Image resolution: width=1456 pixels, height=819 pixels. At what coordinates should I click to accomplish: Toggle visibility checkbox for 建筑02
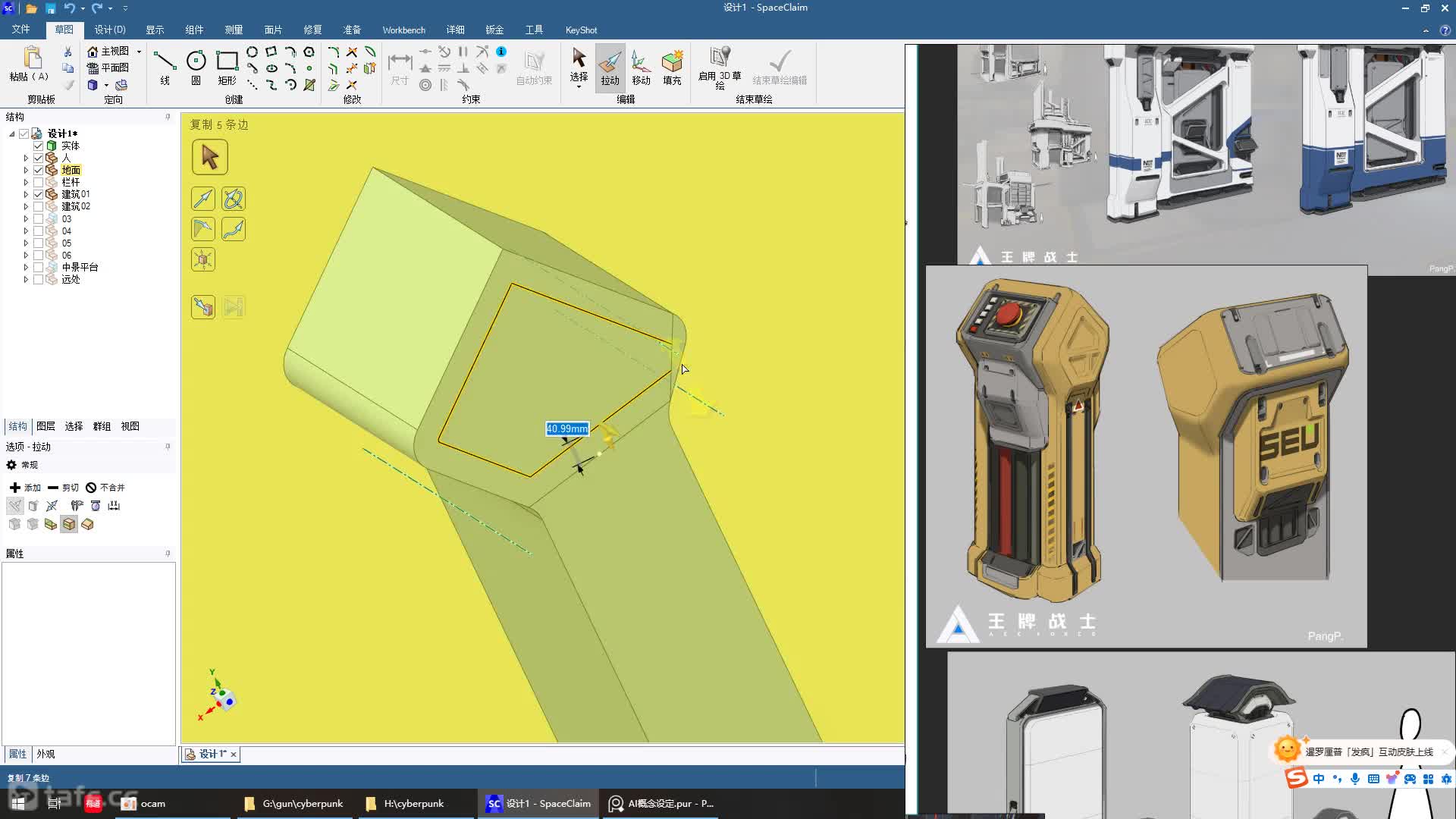38,206
